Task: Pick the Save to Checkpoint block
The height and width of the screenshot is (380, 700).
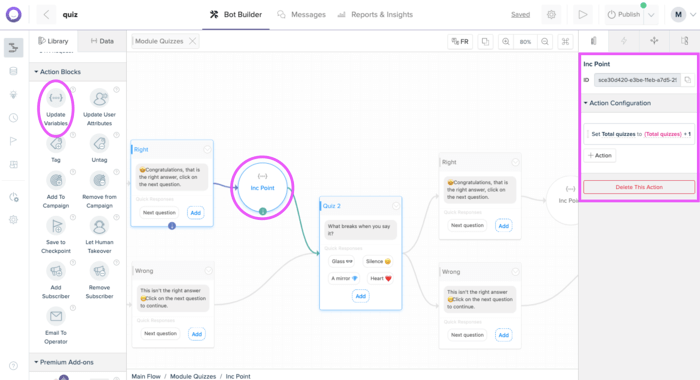Action: 56,235
